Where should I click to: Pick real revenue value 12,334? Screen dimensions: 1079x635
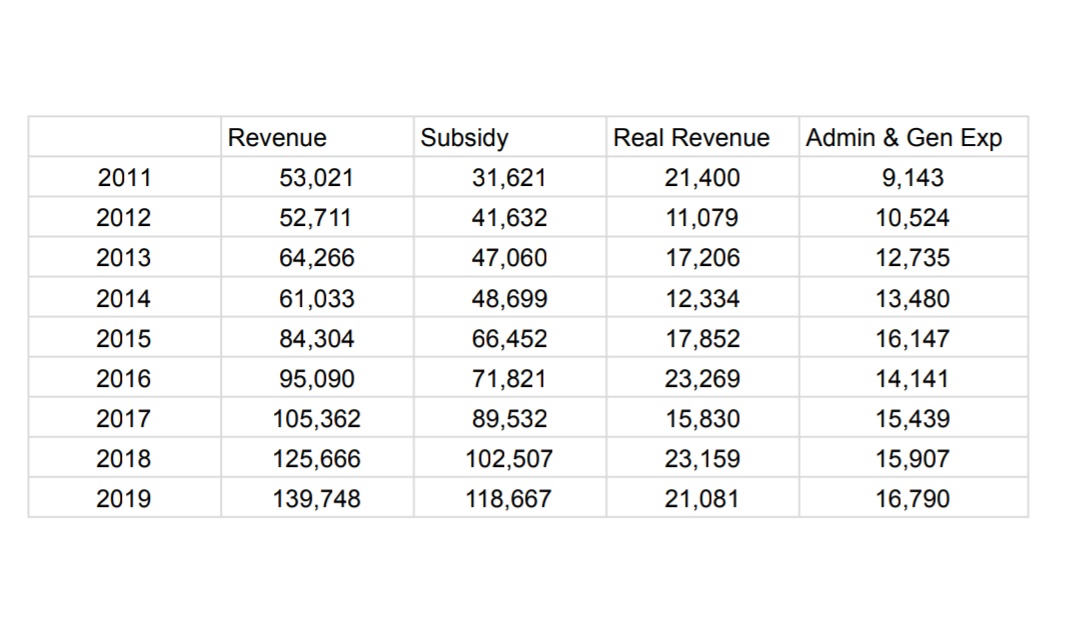(703, 299)
